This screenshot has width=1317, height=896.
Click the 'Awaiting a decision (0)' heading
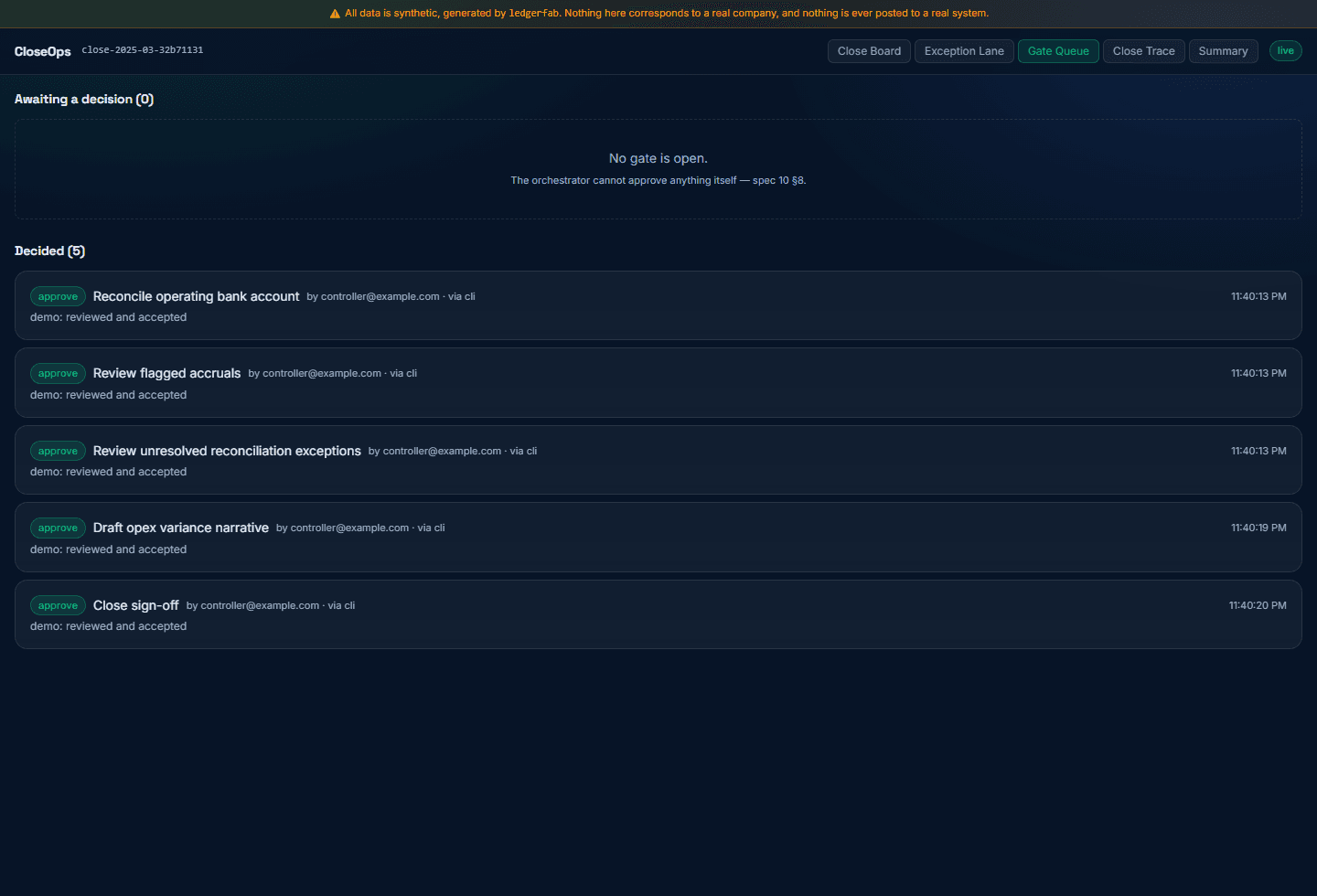(84, 99)
